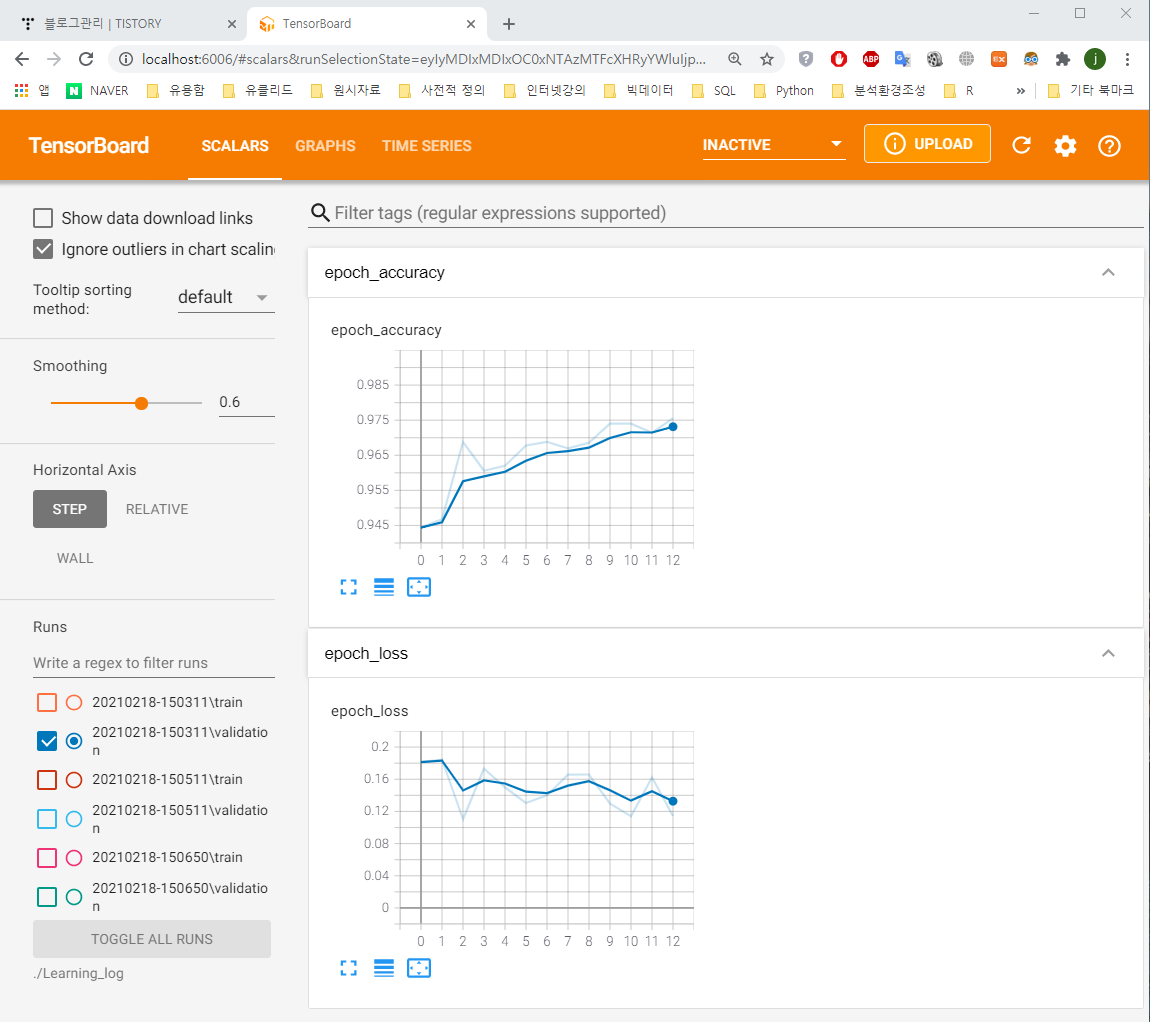Close the TISTORY tab
Viewport: 1150px width, 1022px height.
(x=232, y=23)
